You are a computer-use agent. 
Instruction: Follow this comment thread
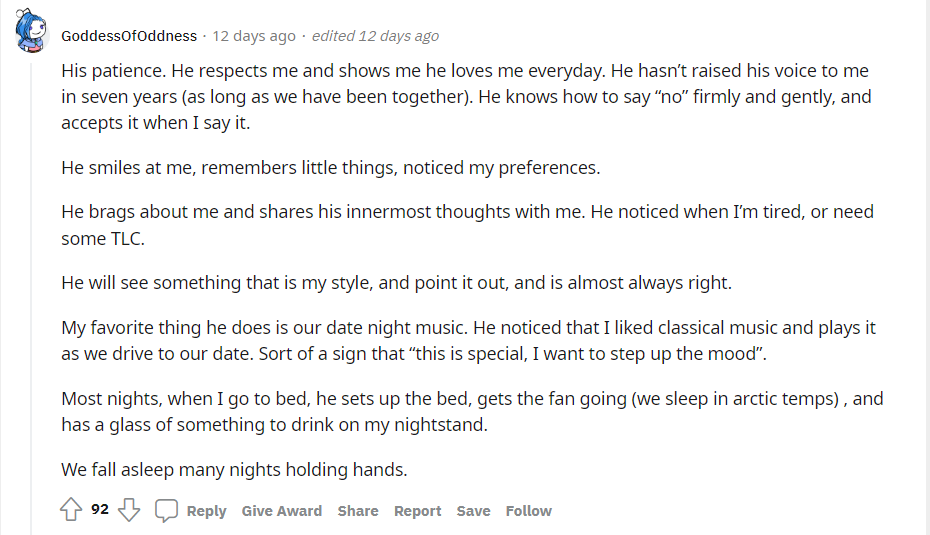coord(528,511)
